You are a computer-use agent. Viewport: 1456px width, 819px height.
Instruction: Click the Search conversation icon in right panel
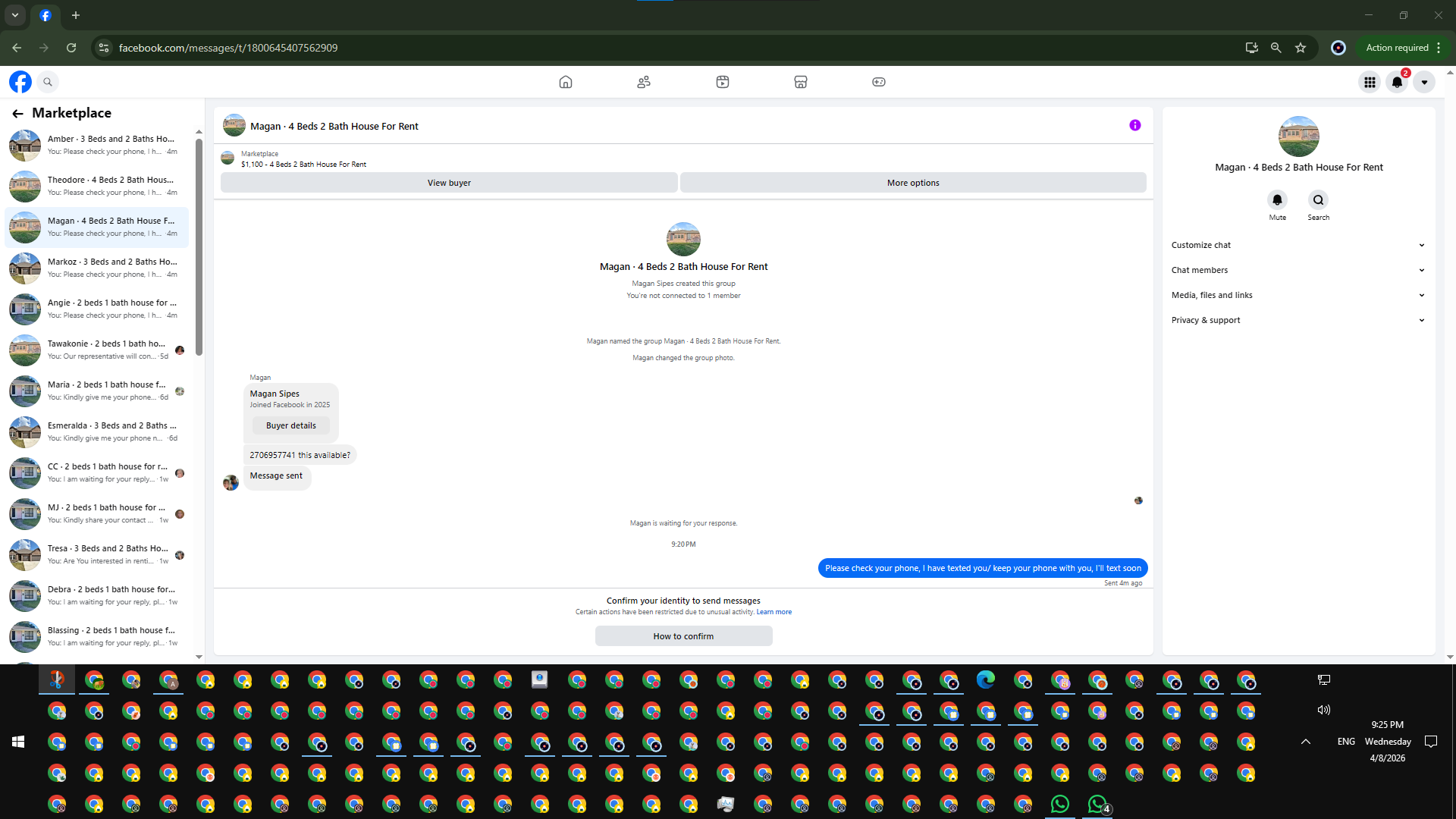[x=1318, y=200]
